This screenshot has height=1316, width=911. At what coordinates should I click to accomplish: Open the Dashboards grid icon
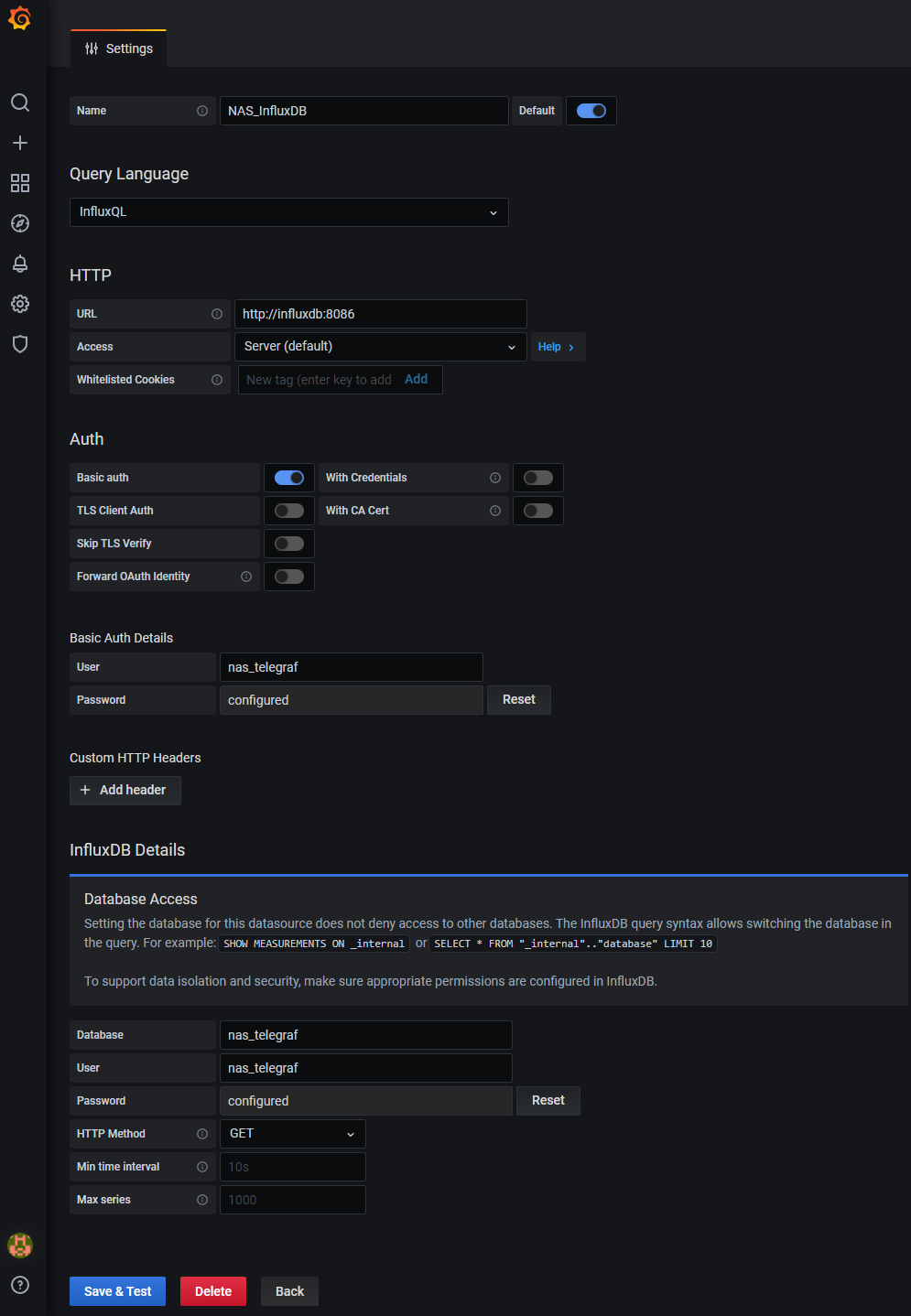(x=20, y=183)
